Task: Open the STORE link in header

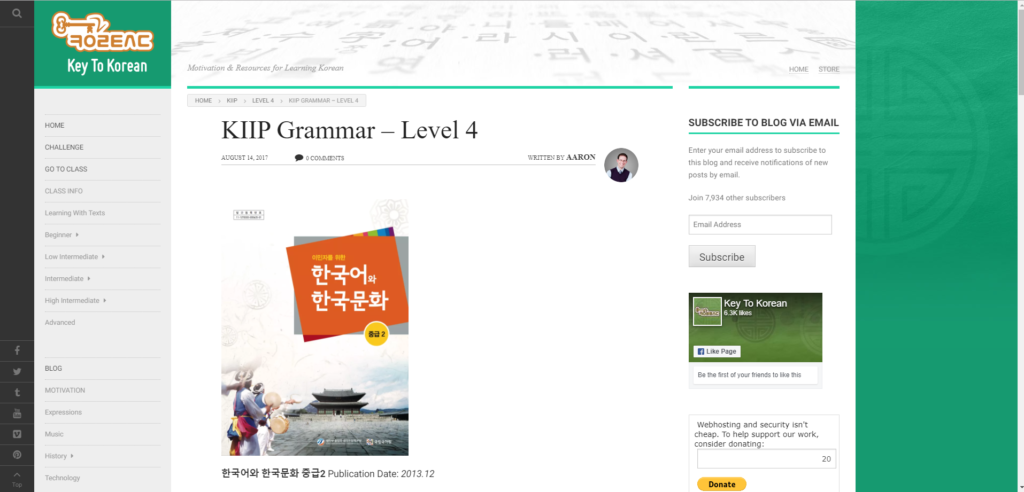Action: pyautogui.click(x=829, y=69)
